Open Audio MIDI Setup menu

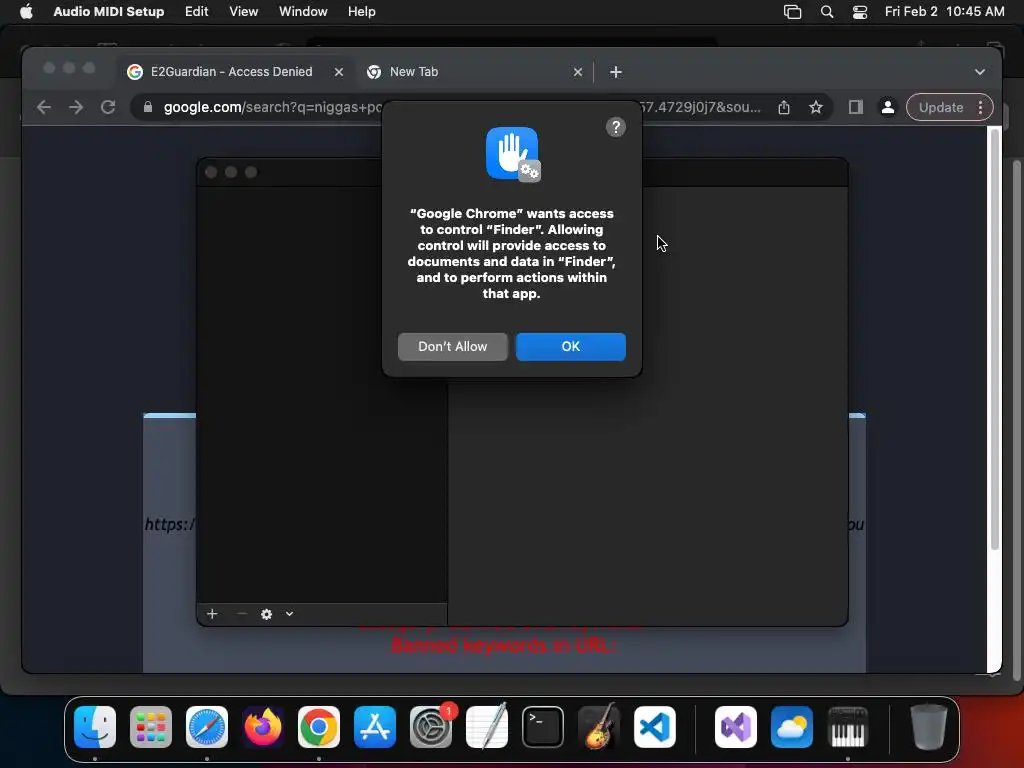coord(108,12)
